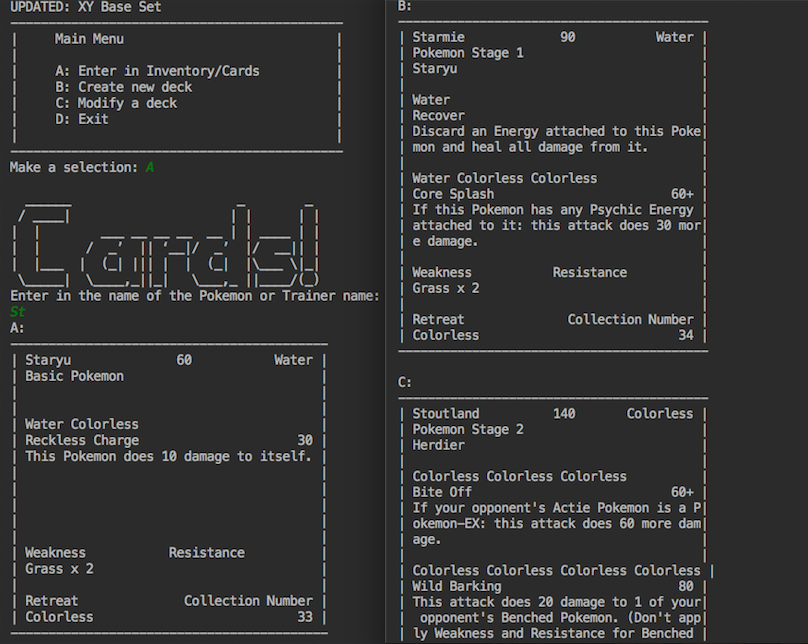Screen dimensions: 808x644
Task: Click the 'Cards!' ASCII art banner
Action: coord(167,244)
